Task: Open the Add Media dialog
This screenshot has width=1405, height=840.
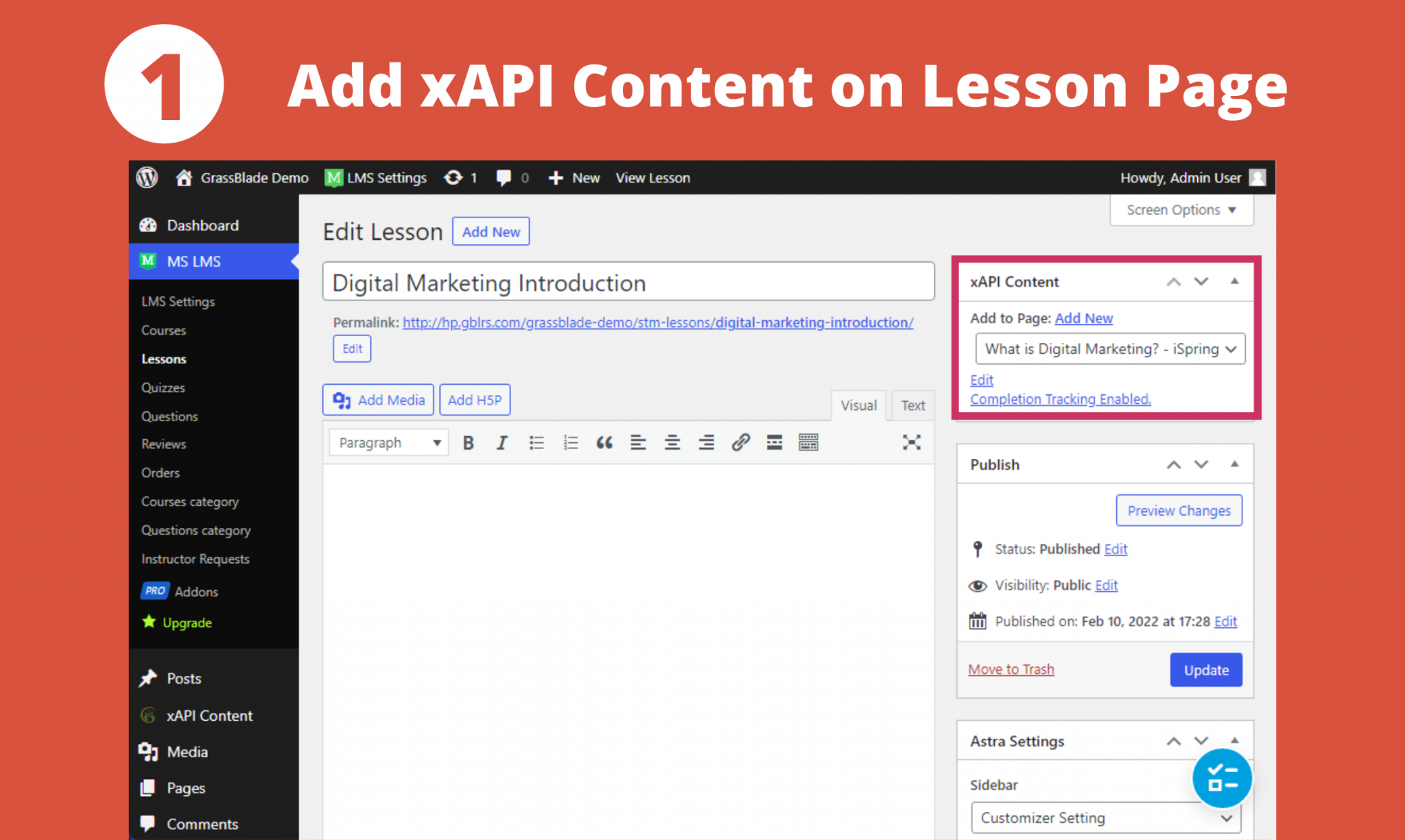Action: pos(377,399)
